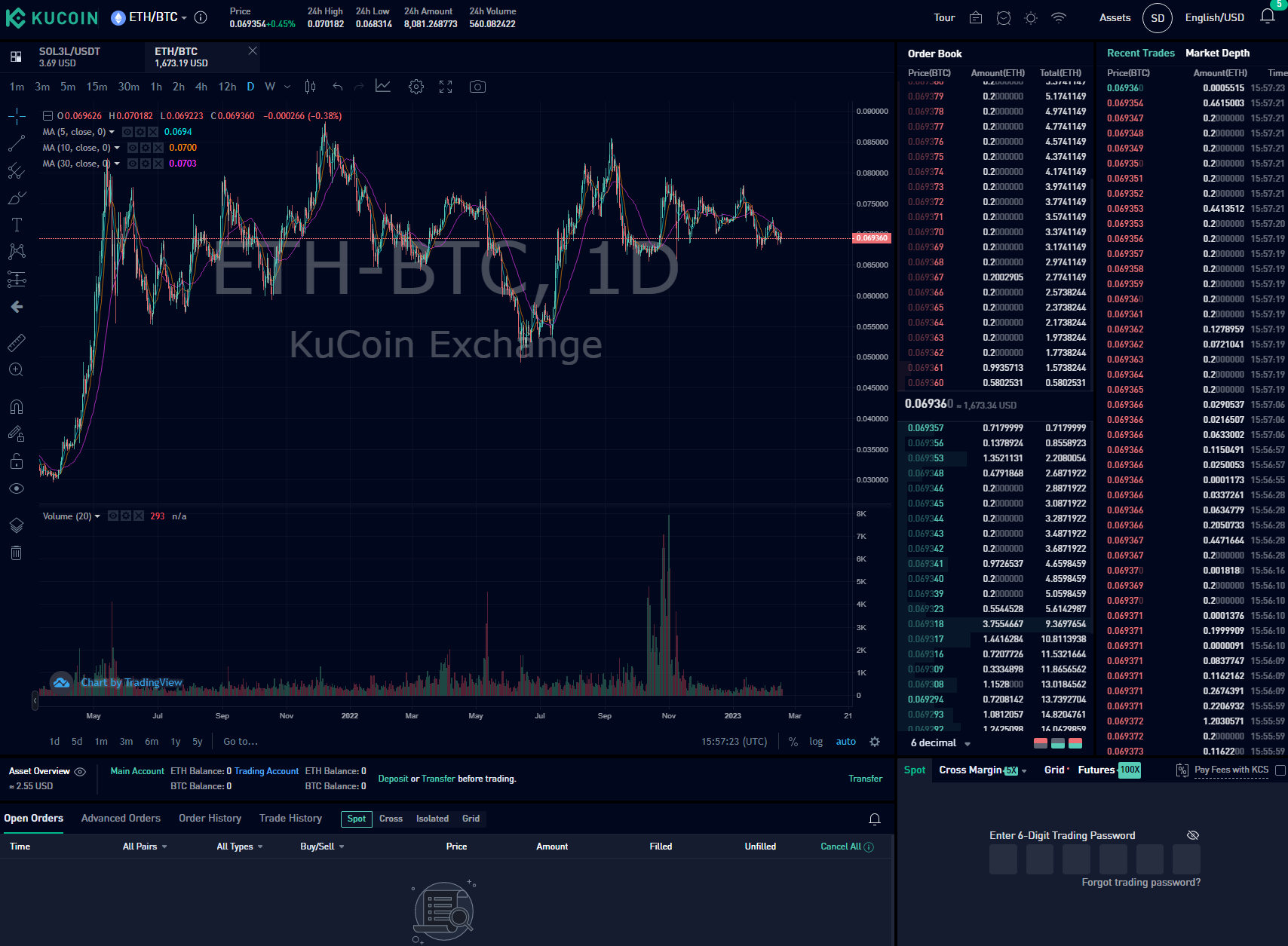Toggle hide all drawing tools eye
This screenshot has width=1288, height=946.
[x=17, y=488]
